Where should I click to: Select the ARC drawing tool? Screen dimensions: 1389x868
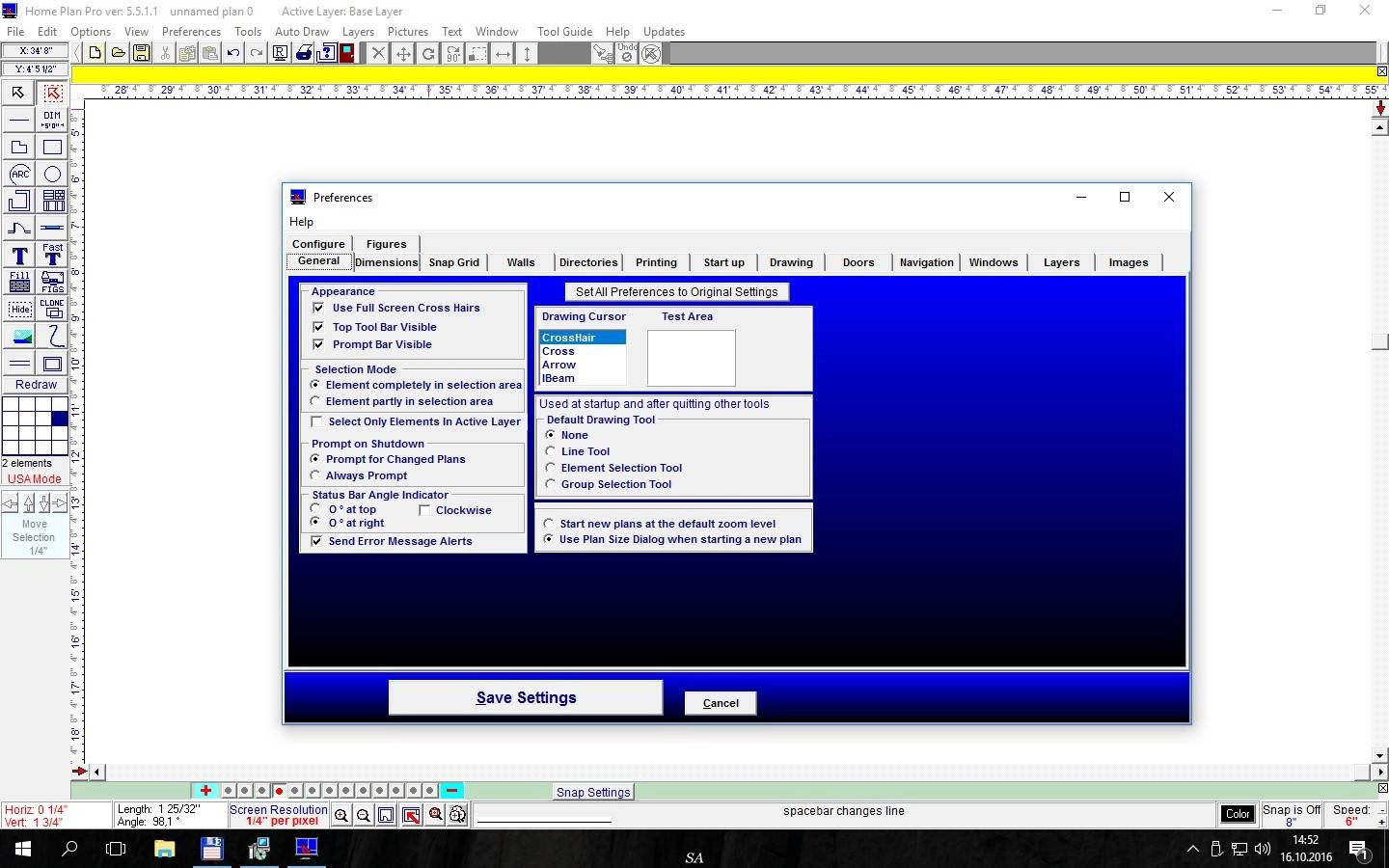(19, 174)
